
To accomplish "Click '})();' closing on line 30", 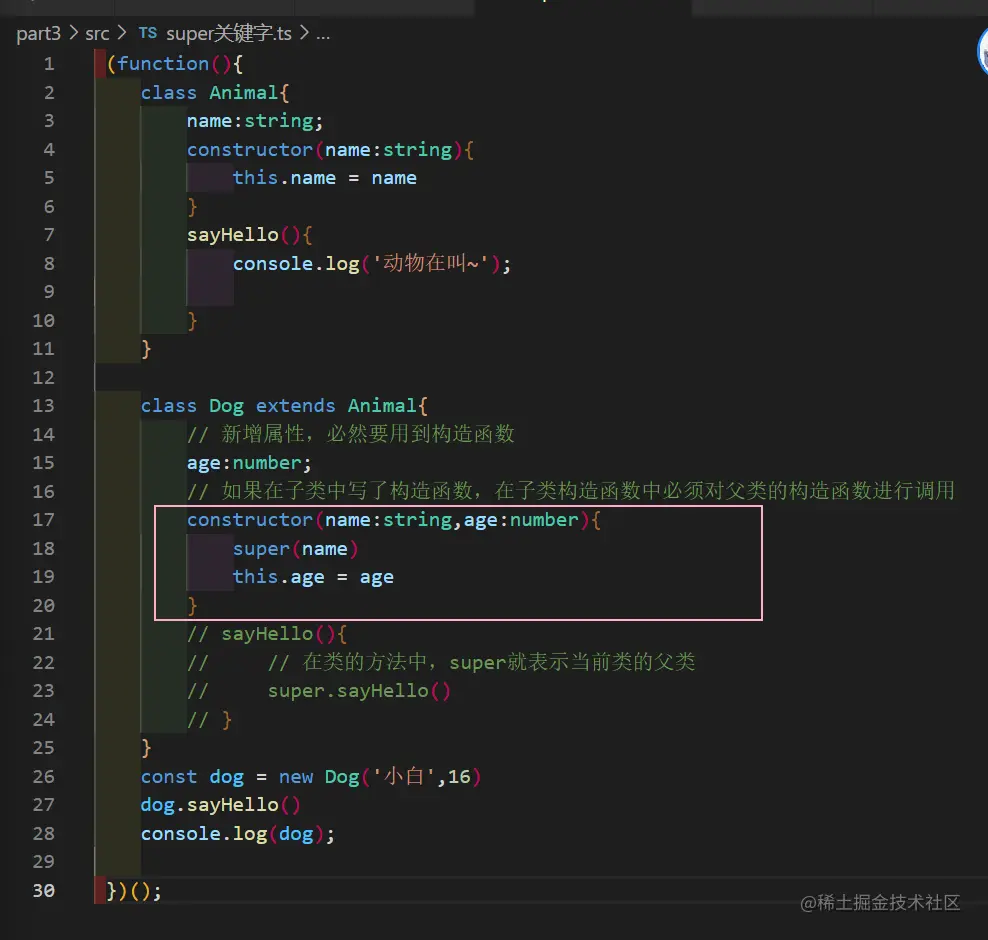I will (x=134, y=891).
